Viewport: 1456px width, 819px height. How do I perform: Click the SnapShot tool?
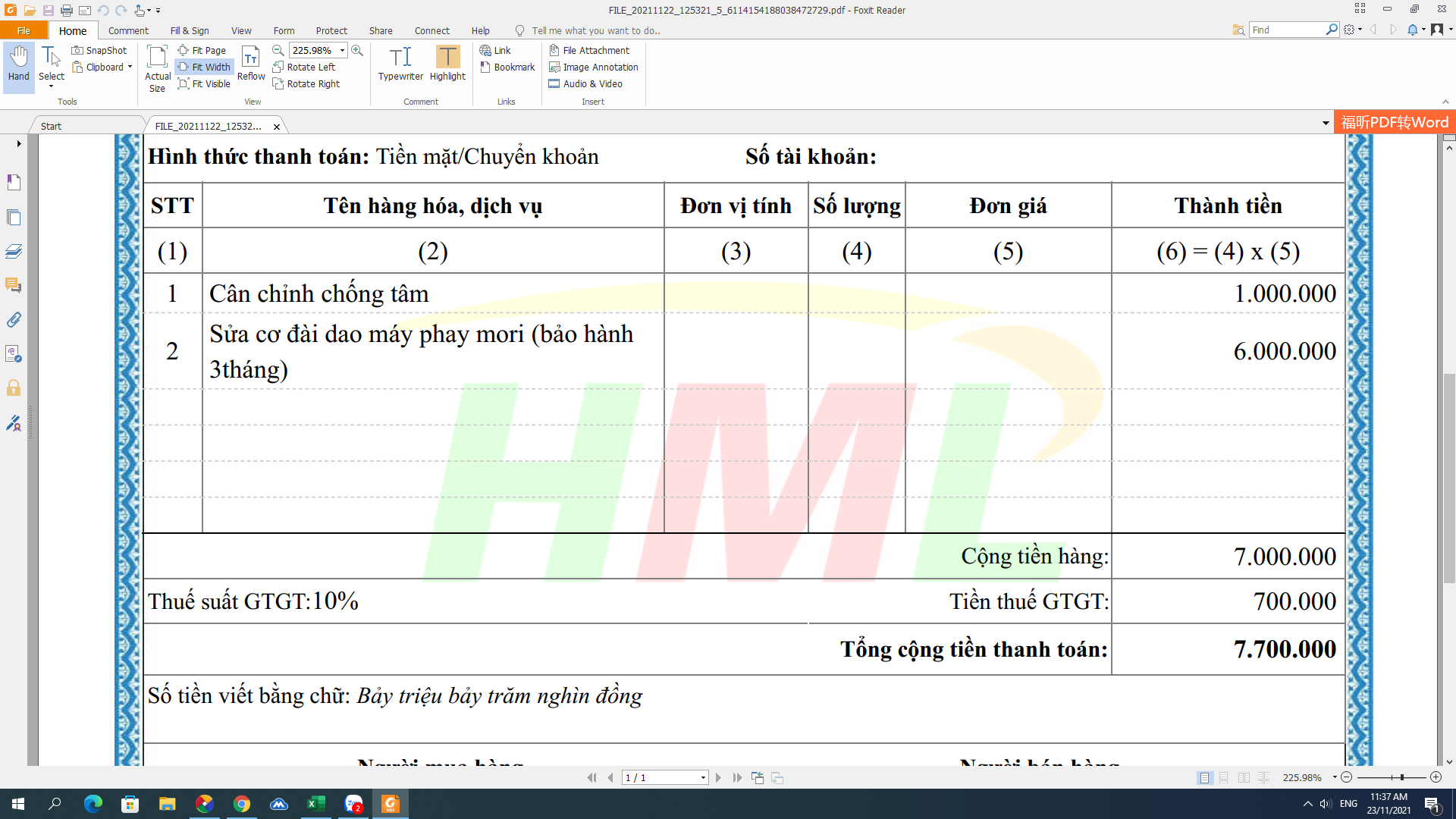(x=99, y=50)
